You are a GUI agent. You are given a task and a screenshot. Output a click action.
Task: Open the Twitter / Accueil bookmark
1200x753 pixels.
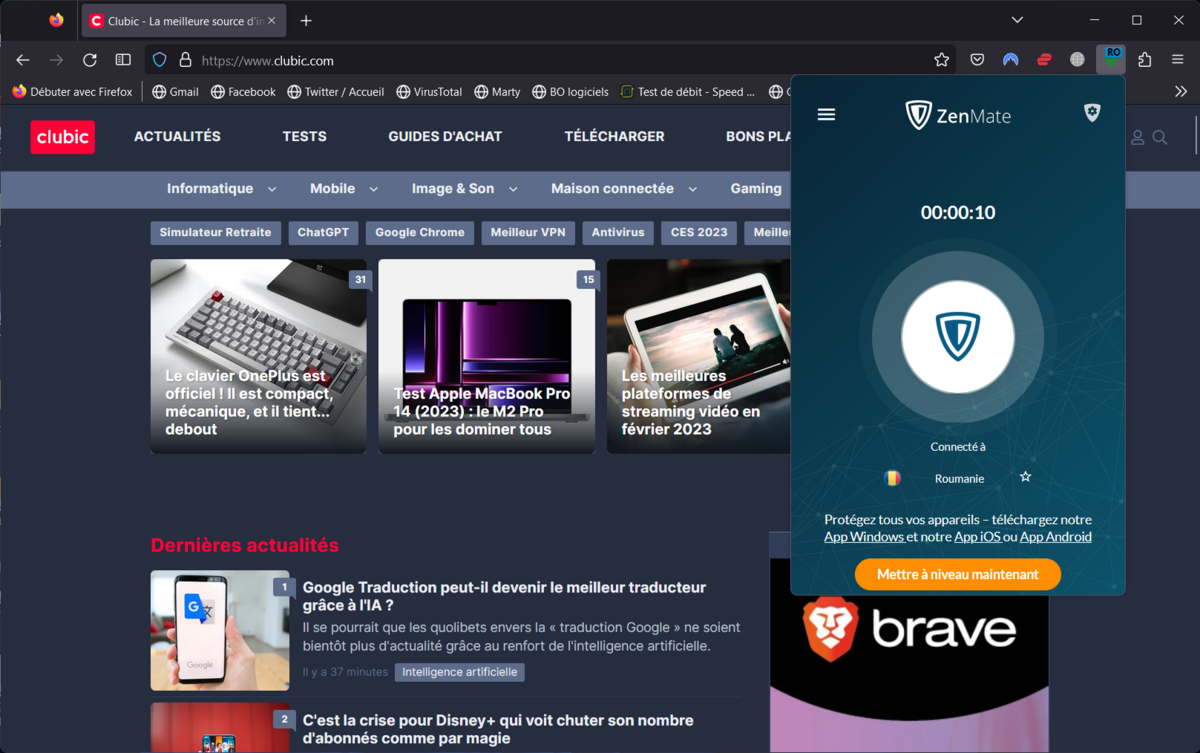pos(335,91)
